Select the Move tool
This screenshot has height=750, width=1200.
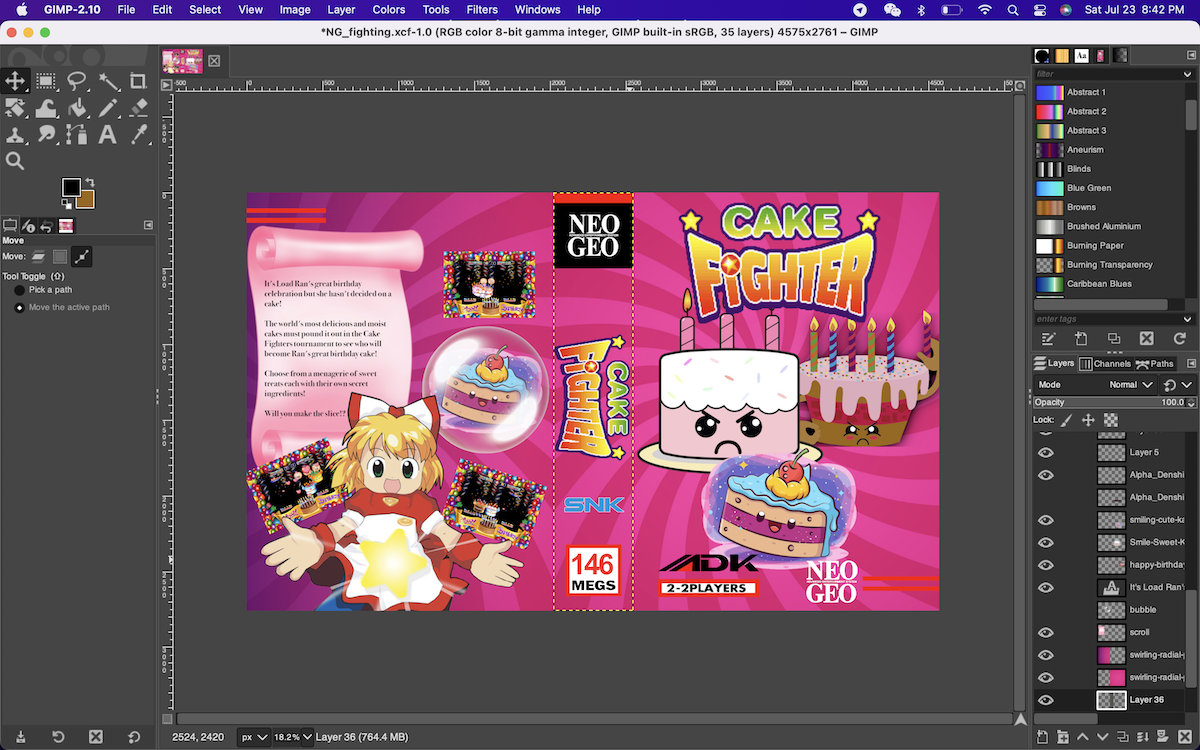click(15, 82)
